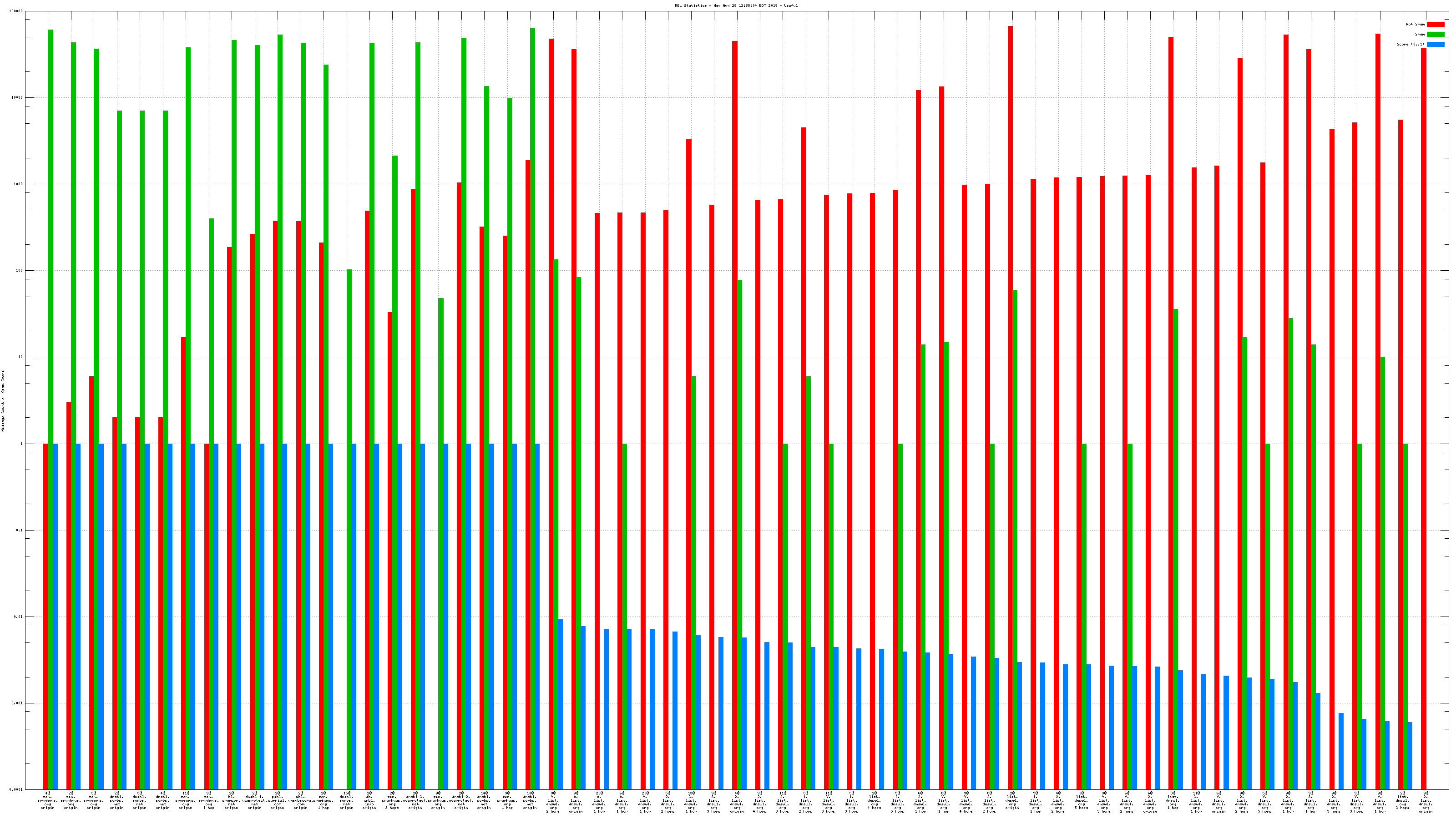Image resolution: width=1456 pixels, height=819 pixels.
Task: Click the dnsbl-2.uceprotect.net origin label
Action: point(461,800)
